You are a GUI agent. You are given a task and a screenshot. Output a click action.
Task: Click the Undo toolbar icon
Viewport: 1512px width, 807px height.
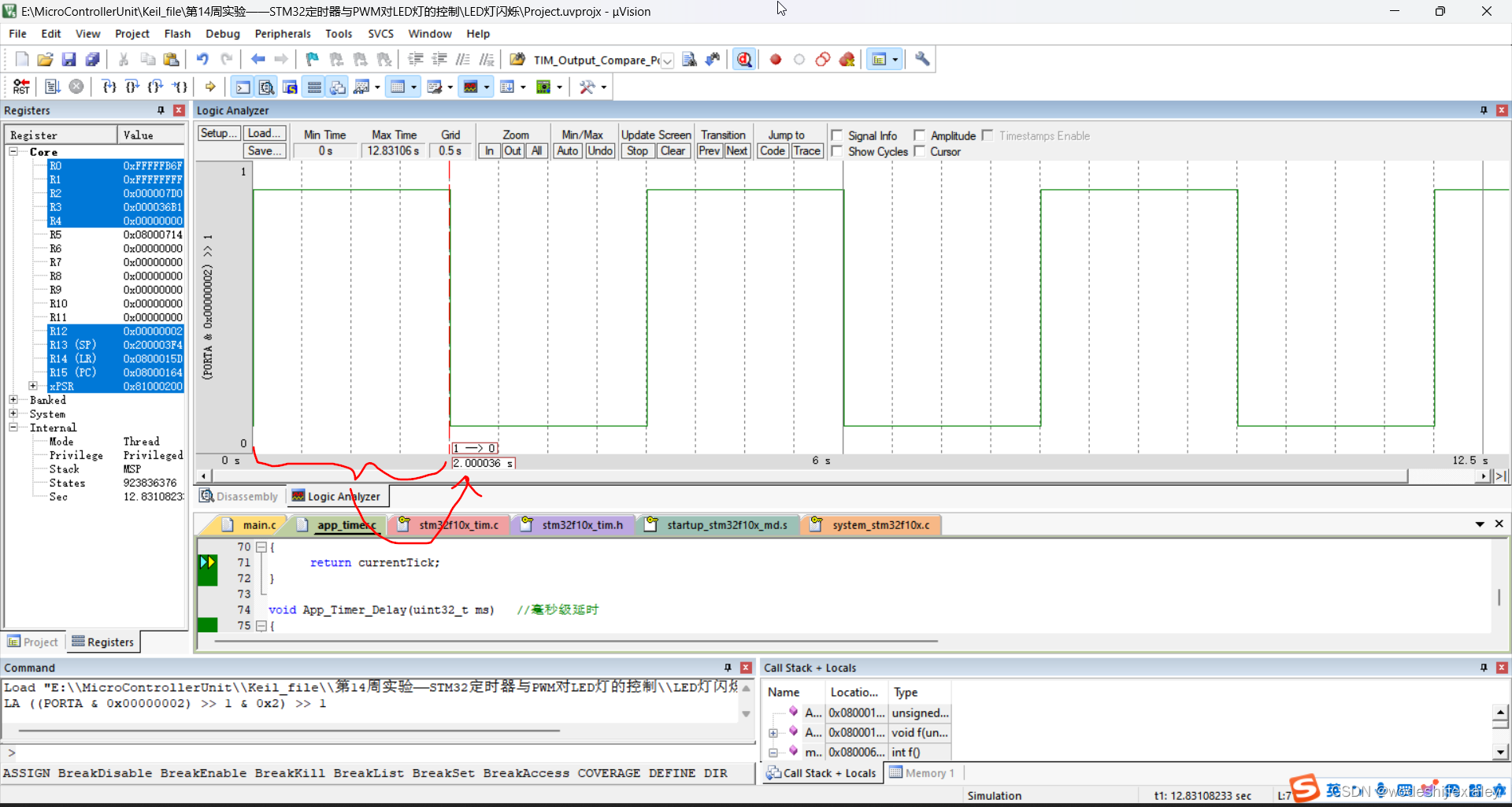click(x=202, y=59)
